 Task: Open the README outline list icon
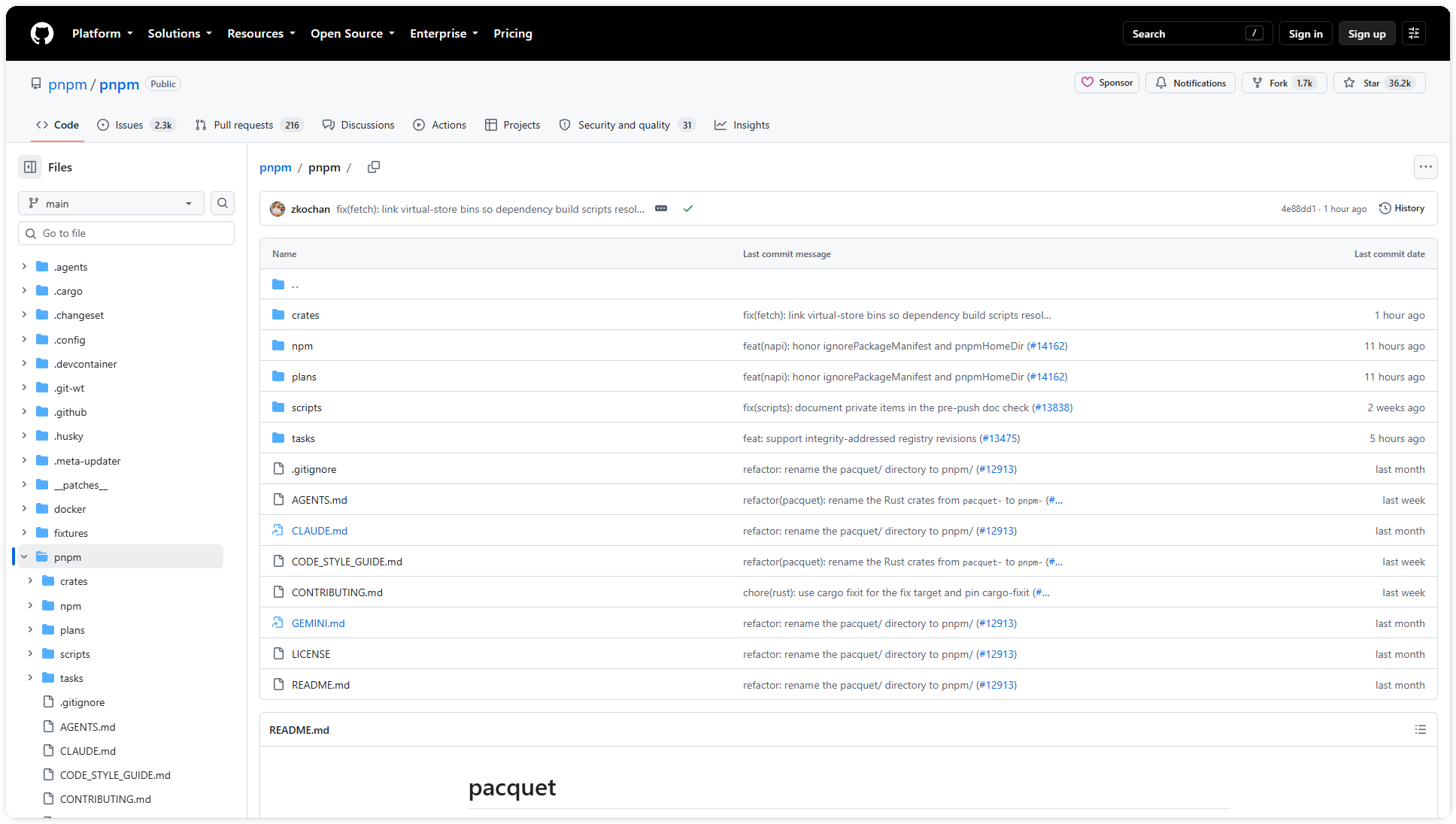(x=1420, y=729)
